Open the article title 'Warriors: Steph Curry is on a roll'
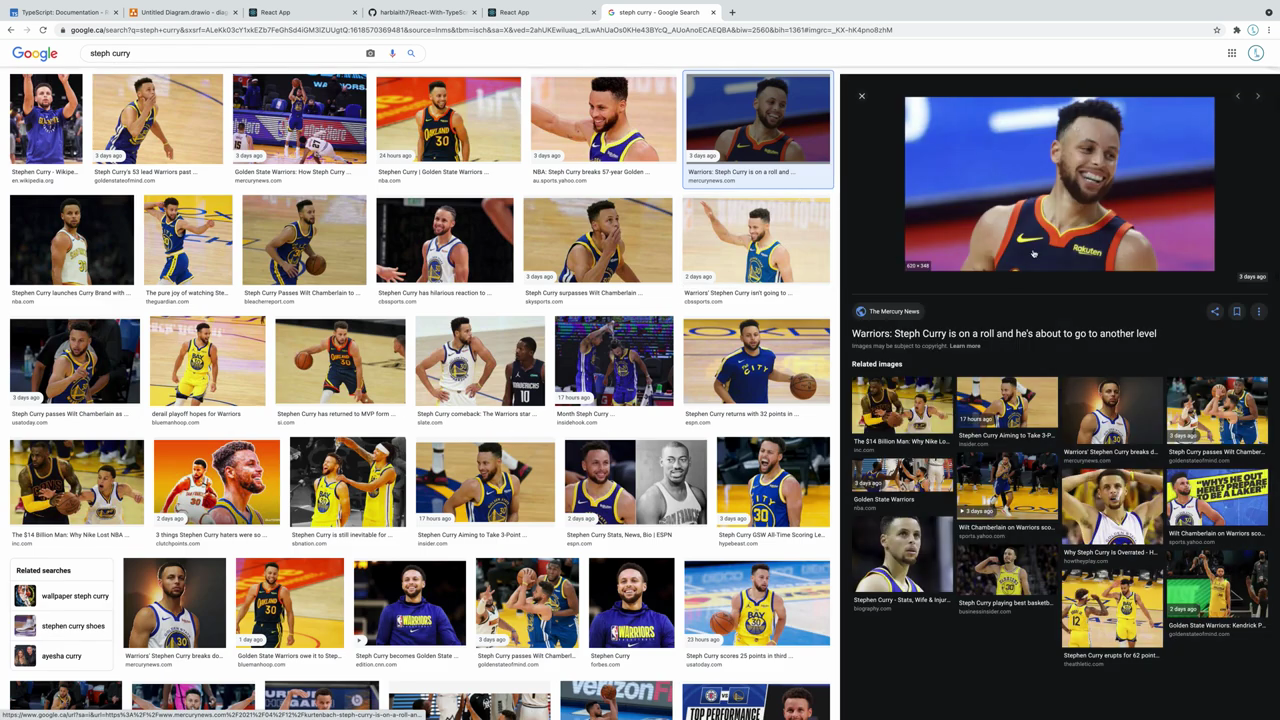1280x720 pixels. coord(1004,333)
